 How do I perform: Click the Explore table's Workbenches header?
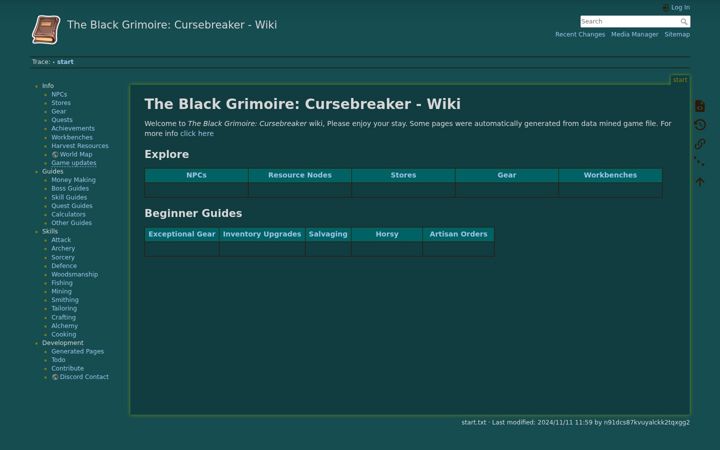tap(610, 175)
